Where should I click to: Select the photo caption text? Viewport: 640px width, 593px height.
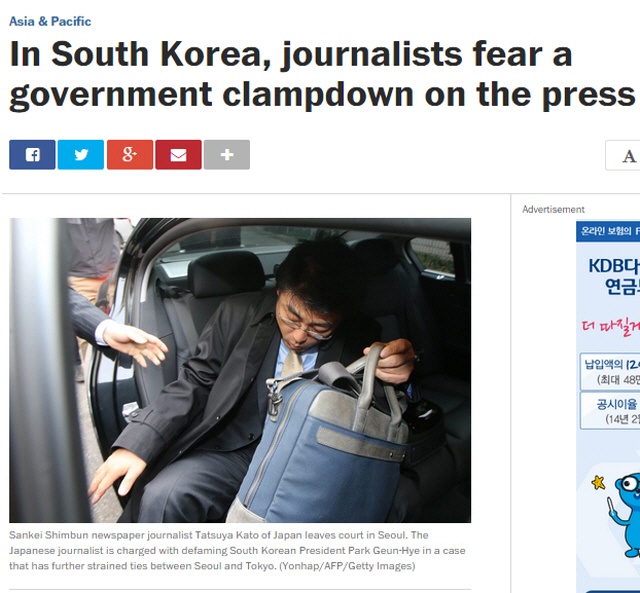[237, 551]
